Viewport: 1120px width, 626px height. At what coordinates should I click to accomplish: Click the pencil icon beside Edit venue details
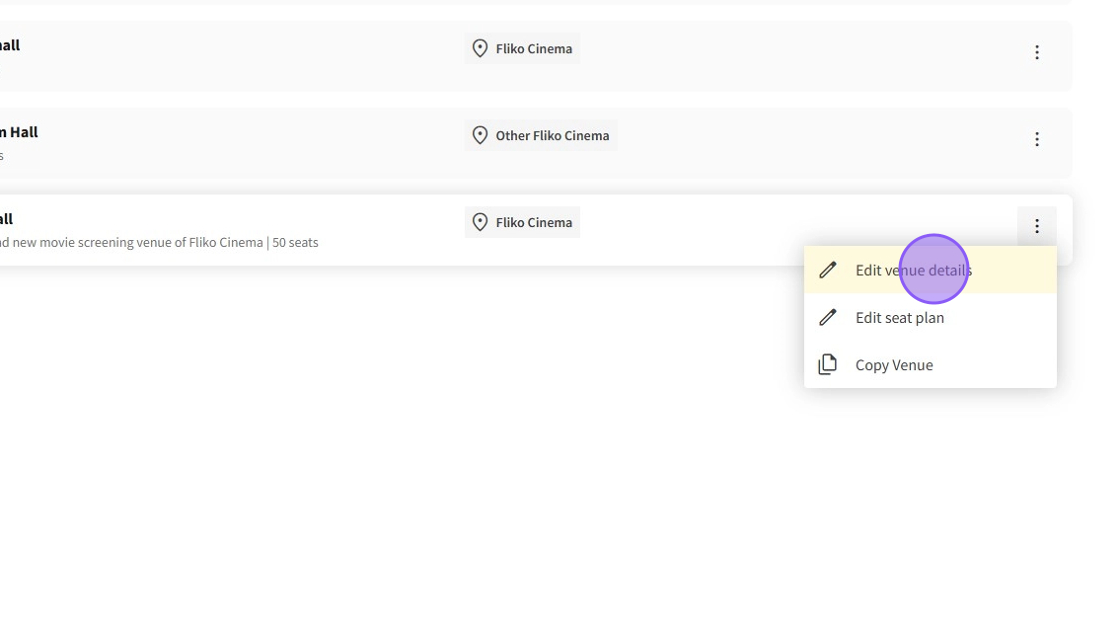tap(827, 270)
